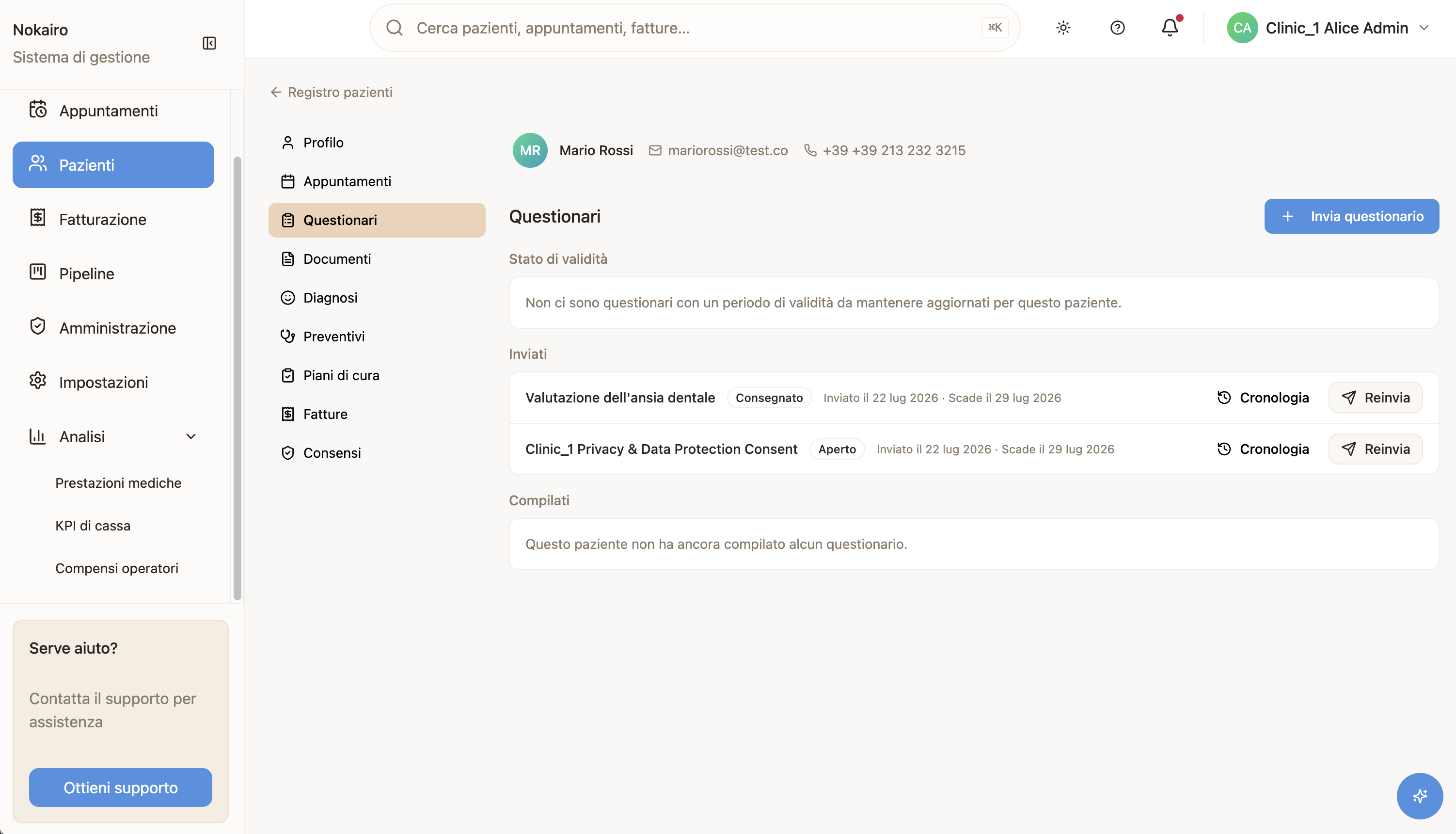Open the help question mark icon
The width and height of the screenshot is (1456, 834).
click(x=1118, y=28)
